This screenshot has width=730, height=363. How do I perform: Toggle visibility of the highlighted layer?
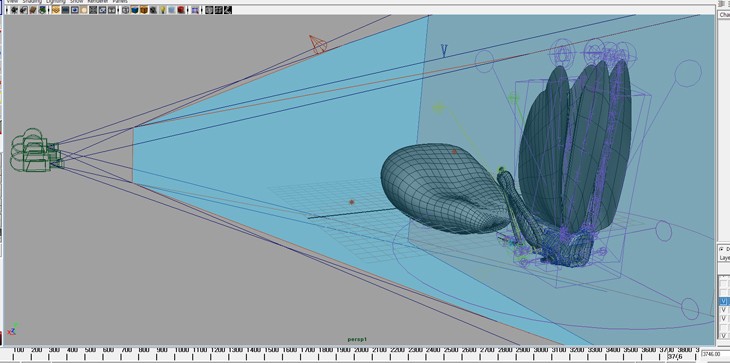coord(723,301)
